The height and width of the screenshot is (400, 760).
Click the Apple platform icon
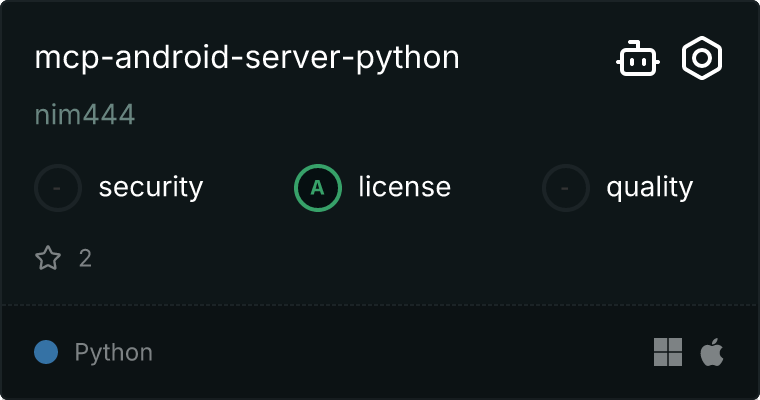712,352
